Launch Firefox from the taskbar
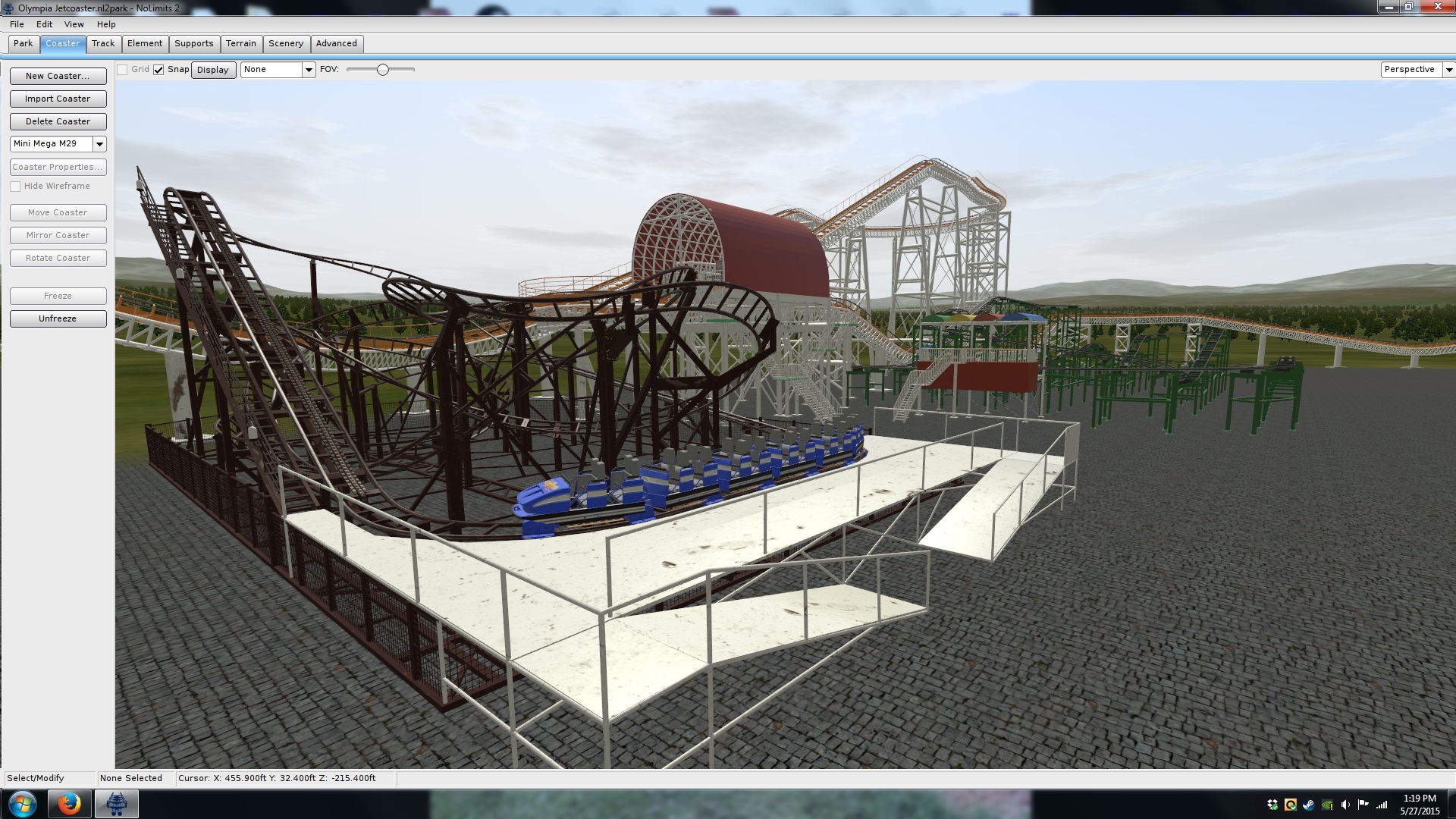The height and width of the screenshot is (819, 1456). 69,804
